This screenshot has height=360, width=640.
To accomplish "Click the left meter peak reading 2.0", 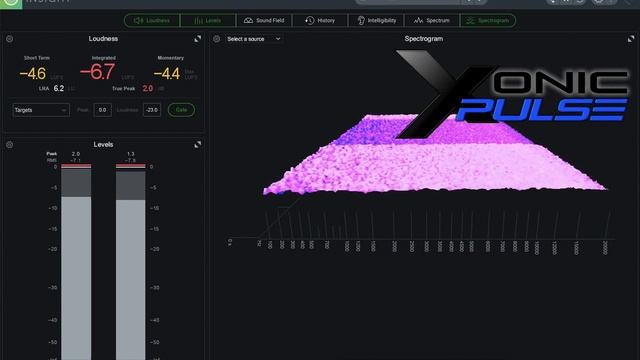I will pos(76,154).
